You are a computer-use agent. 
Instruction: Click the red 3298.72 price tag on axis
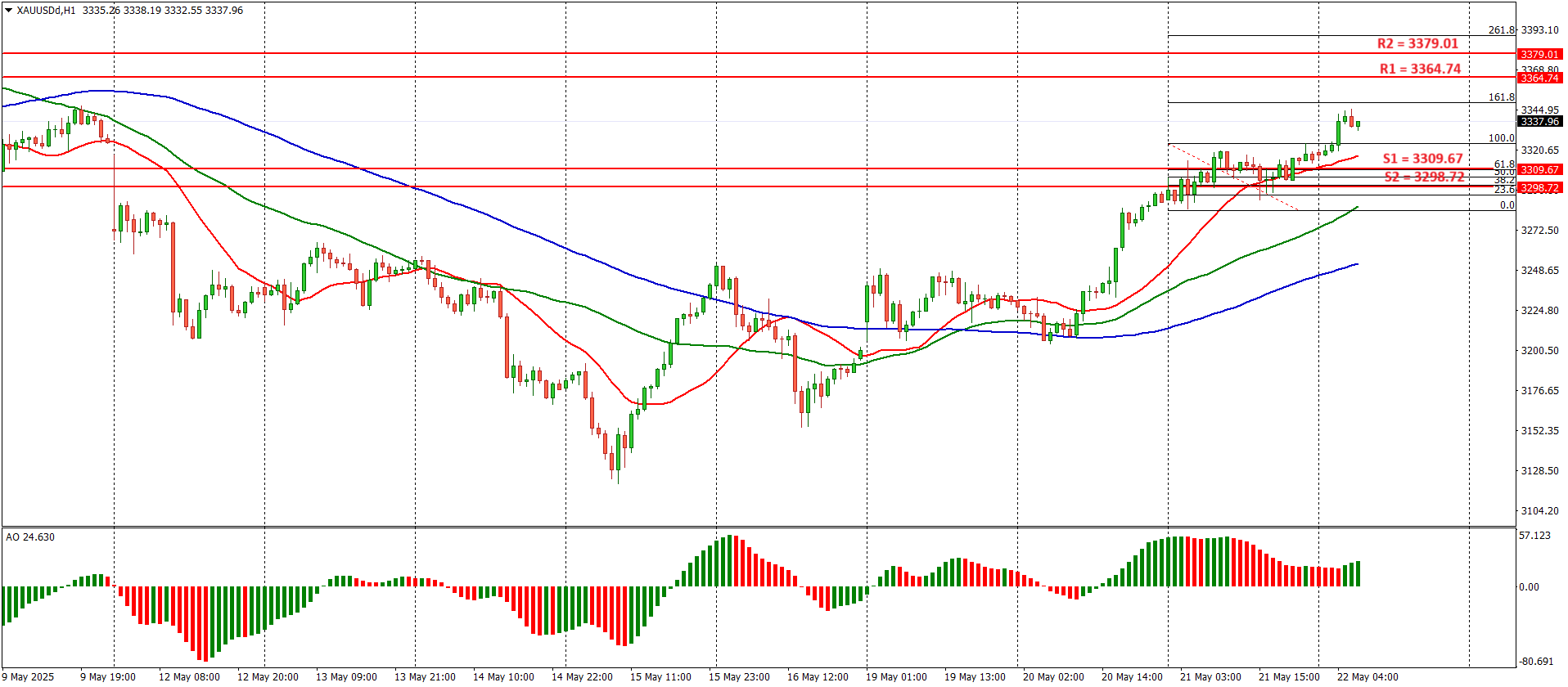pos(1539,188)
